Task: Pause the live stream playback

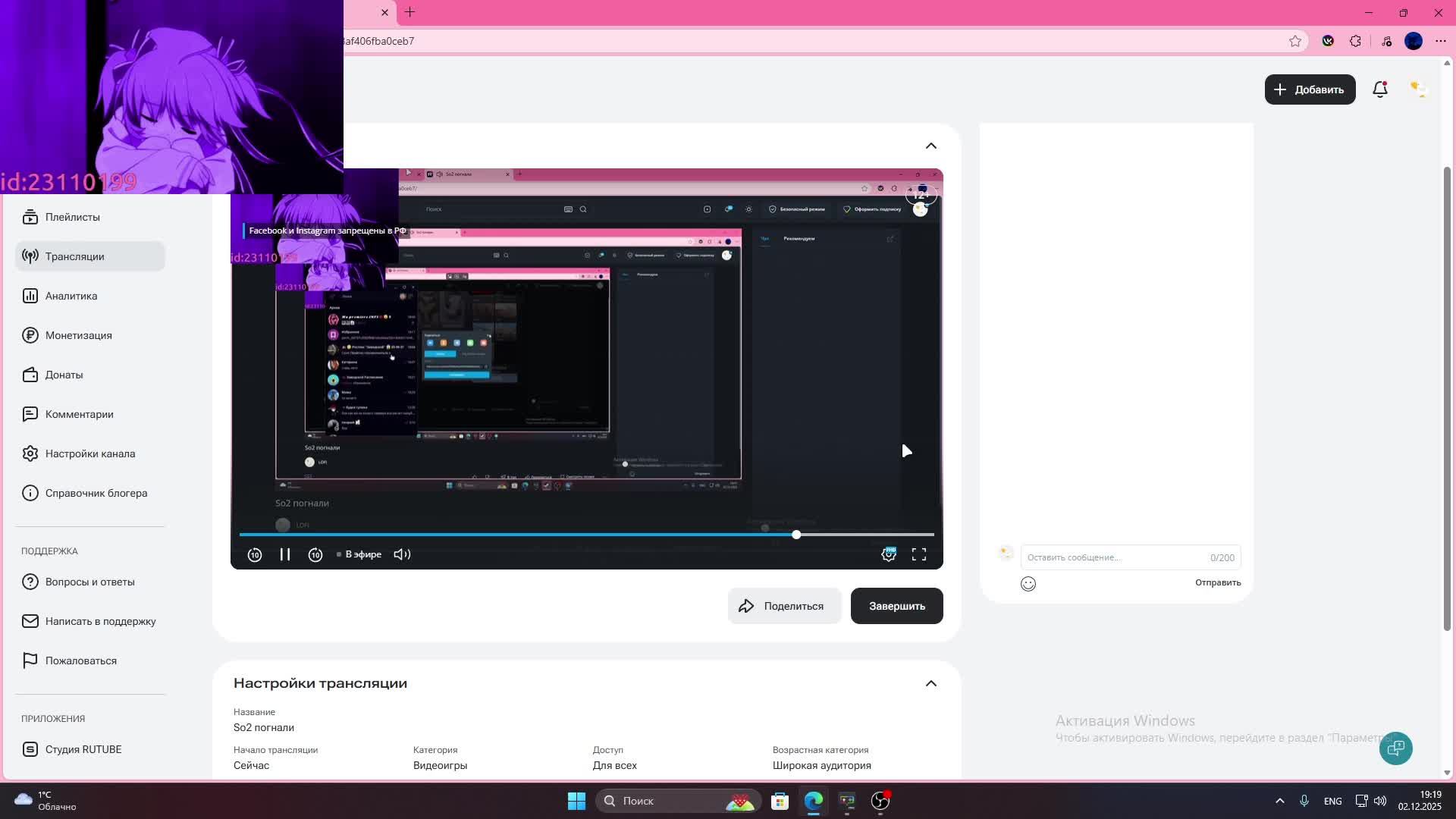Action: [x=285, y=554]
